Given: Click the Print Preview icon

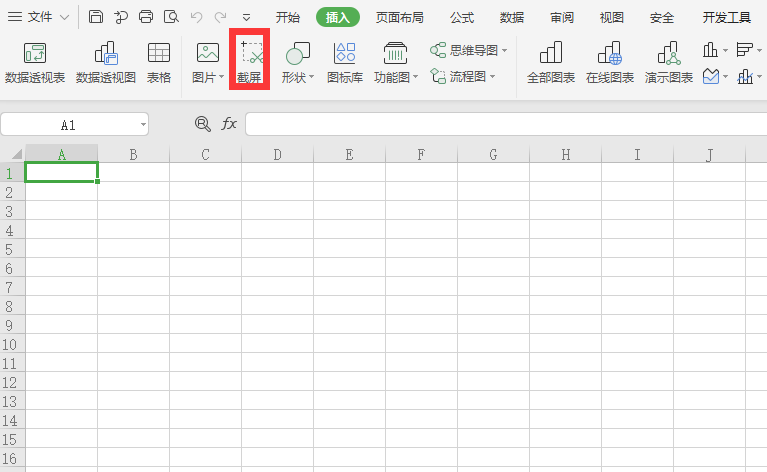Looking at the screenshot, I should (171, 17).
